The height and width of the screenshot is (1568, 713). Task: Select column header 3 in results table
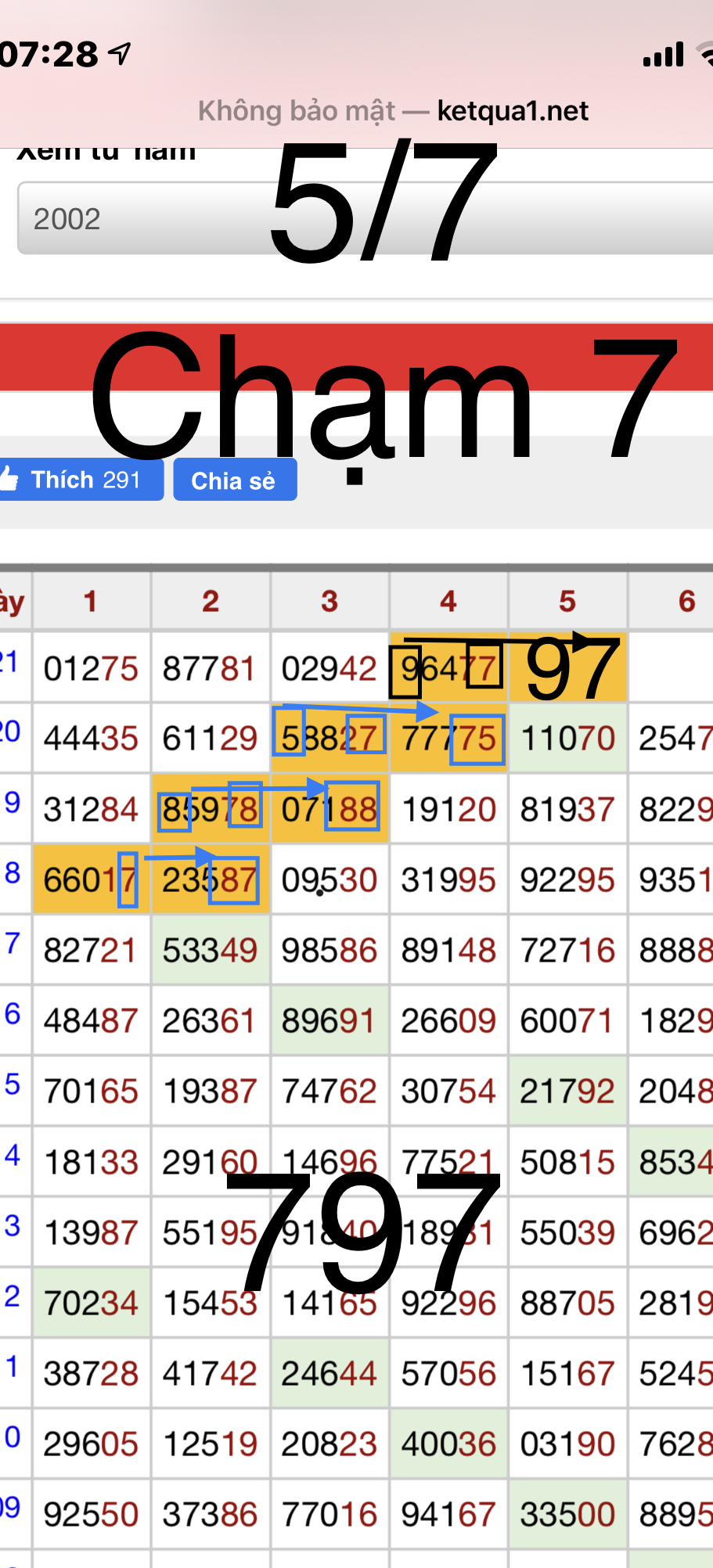pyautogui.click(x=329, y=601)
